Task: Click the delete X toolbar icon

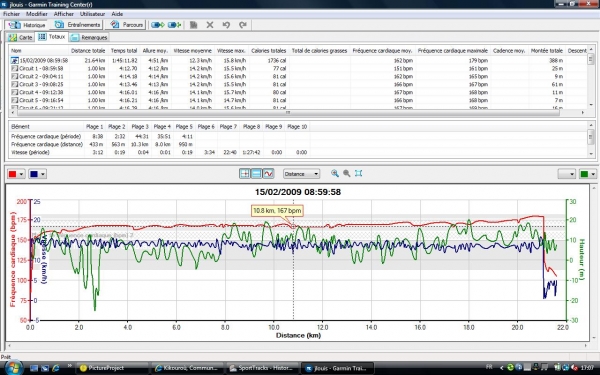Action: [210, 25]
